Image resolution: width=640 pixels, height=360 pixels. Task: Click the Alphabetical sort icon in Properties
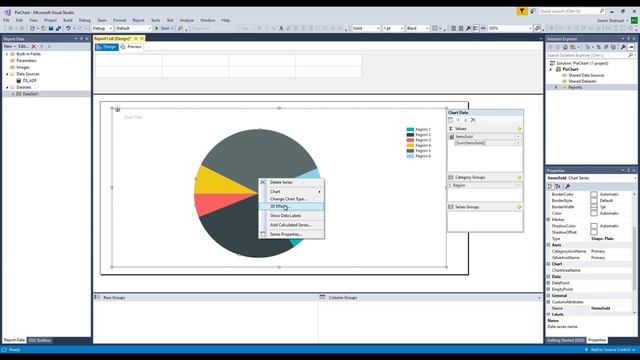(558, 186)
